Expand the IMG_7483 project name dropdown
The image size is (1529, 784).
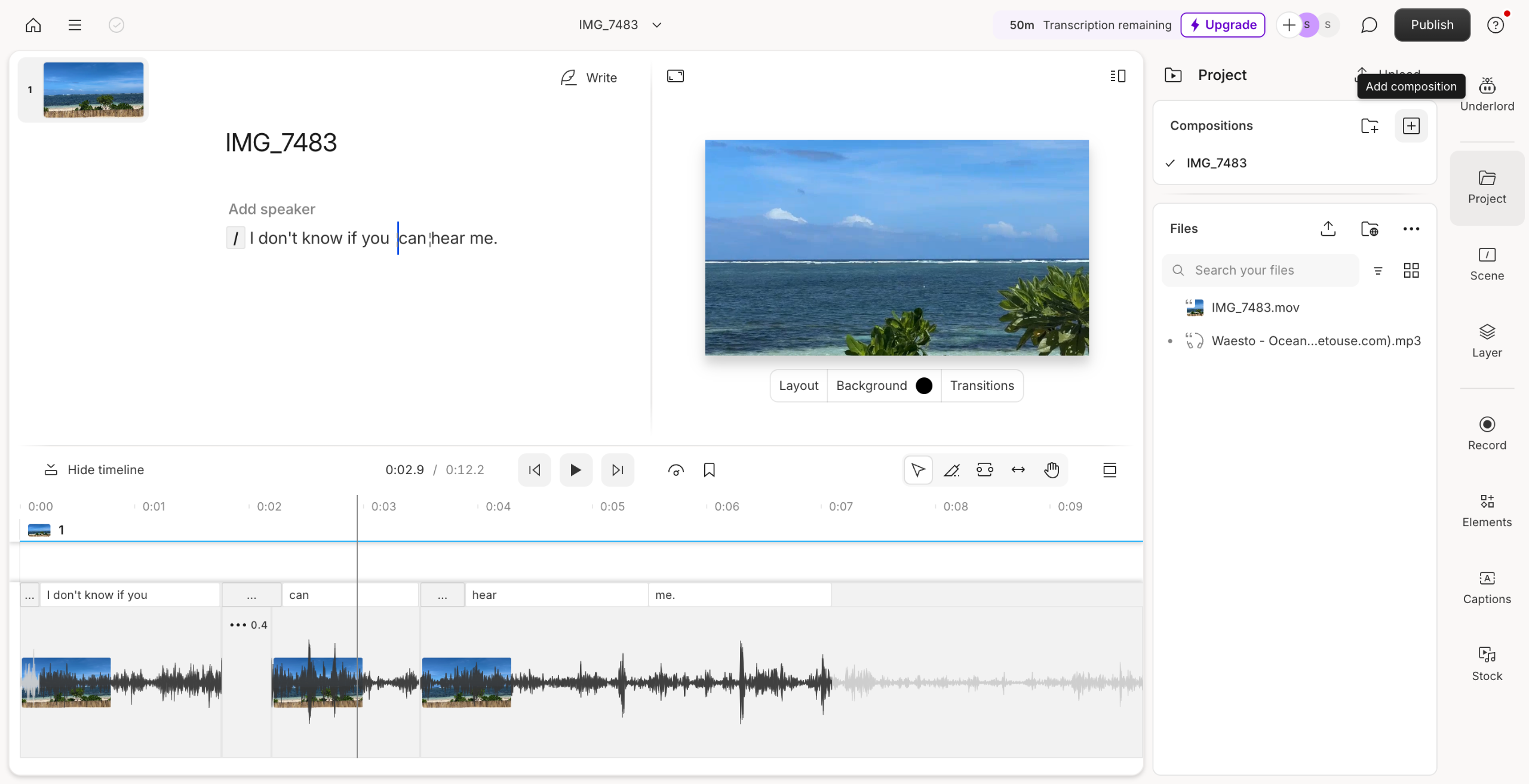point(656,25)
